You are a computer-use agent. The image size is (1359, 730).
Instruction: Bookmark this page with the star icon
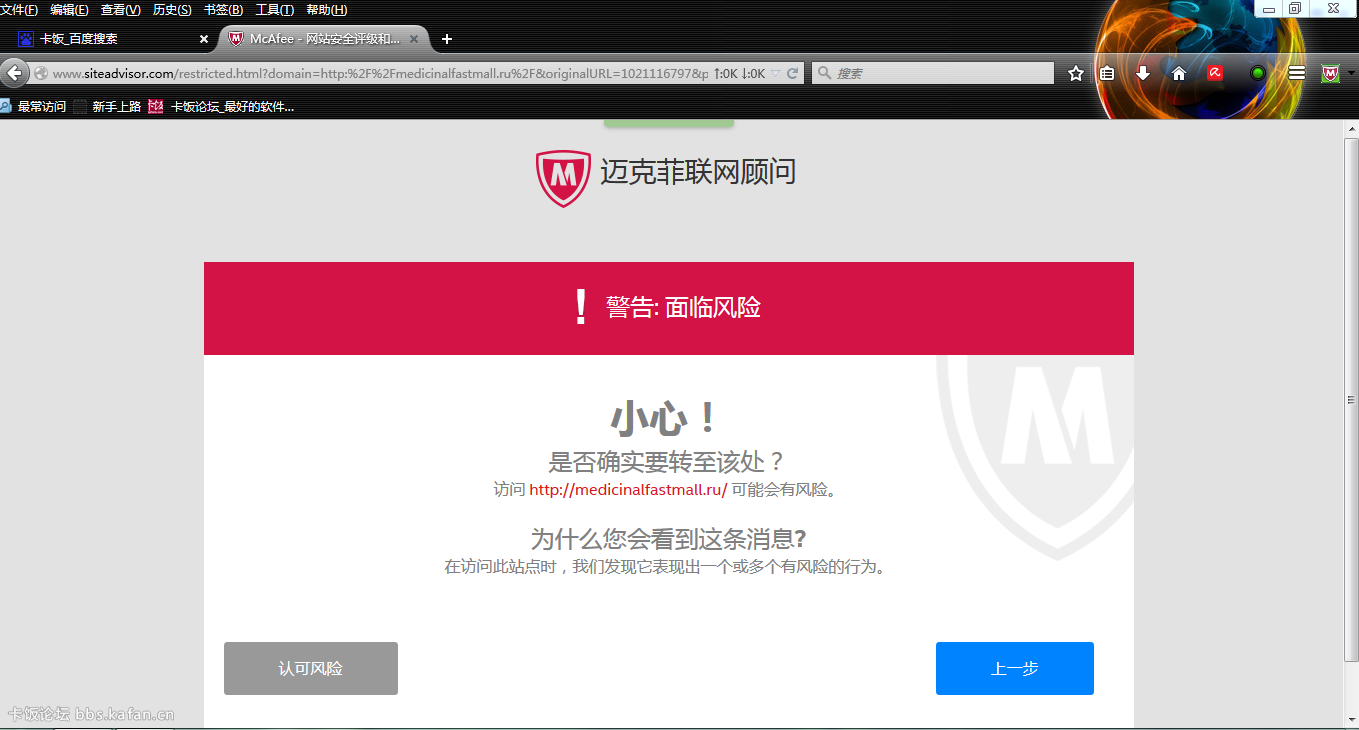(1076, 73)
